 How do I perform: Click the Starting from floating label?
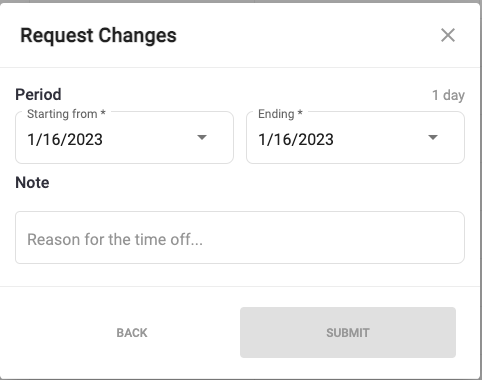(62, 114)
